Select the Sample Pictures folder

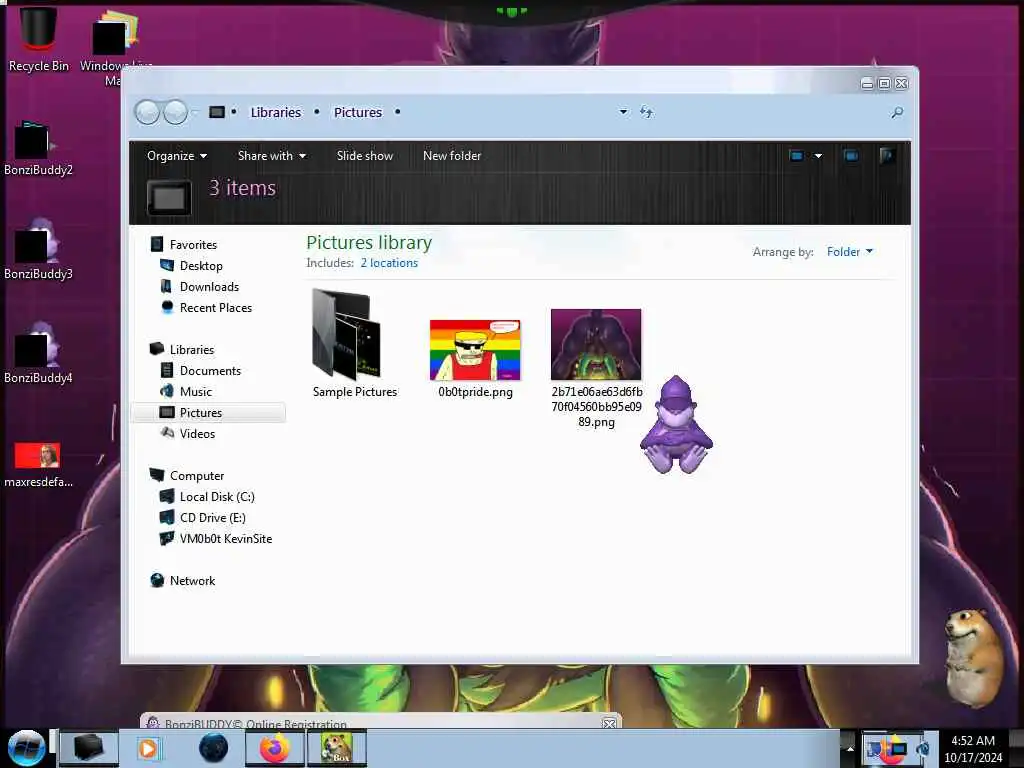tap(355, 344)
